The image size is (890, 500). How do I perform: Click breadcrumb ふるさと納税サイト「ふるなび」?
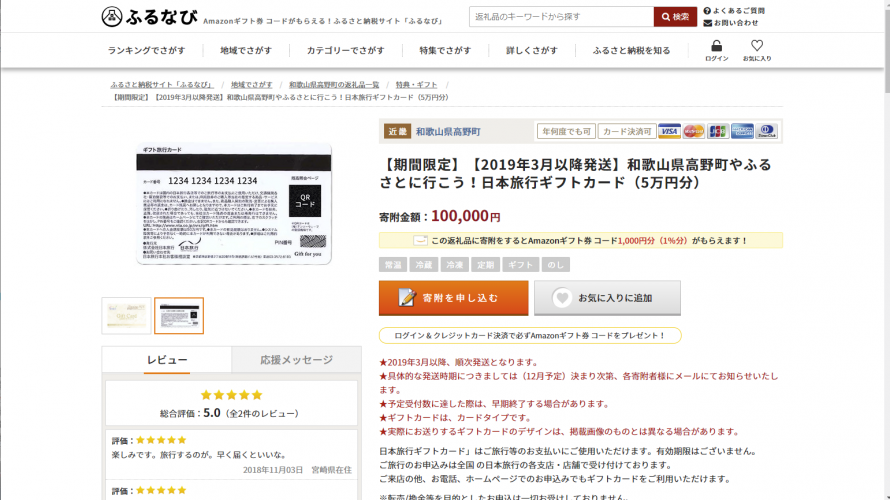coord(162,85)
